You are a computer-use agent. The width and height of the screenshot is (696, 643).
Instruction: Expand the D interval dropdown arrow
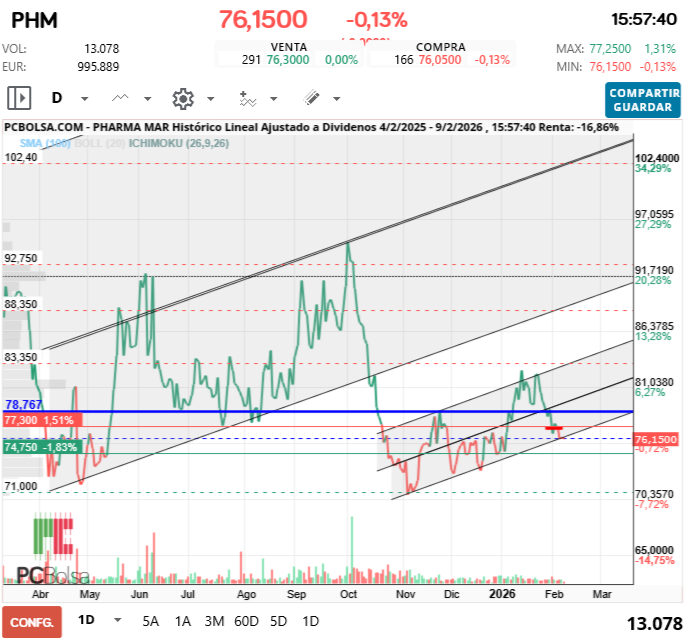point(85,99)
